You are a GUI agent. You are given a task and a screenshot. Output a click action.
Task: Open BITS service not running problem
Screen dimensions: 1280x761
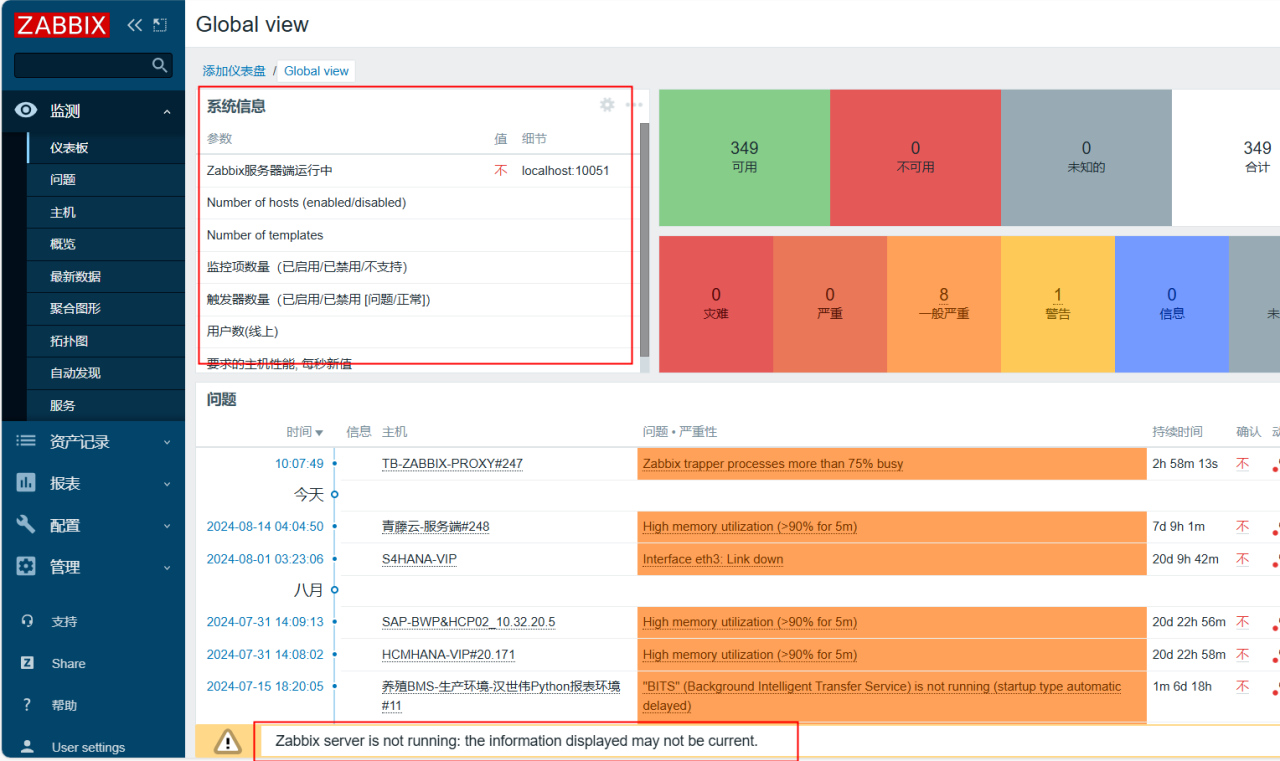click(x=882, y=696)
